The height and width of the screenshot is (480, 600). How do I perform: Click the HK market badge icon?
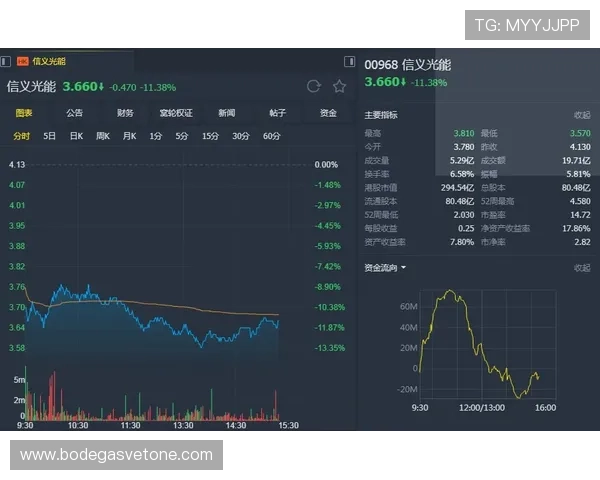[x=22, y=61]
